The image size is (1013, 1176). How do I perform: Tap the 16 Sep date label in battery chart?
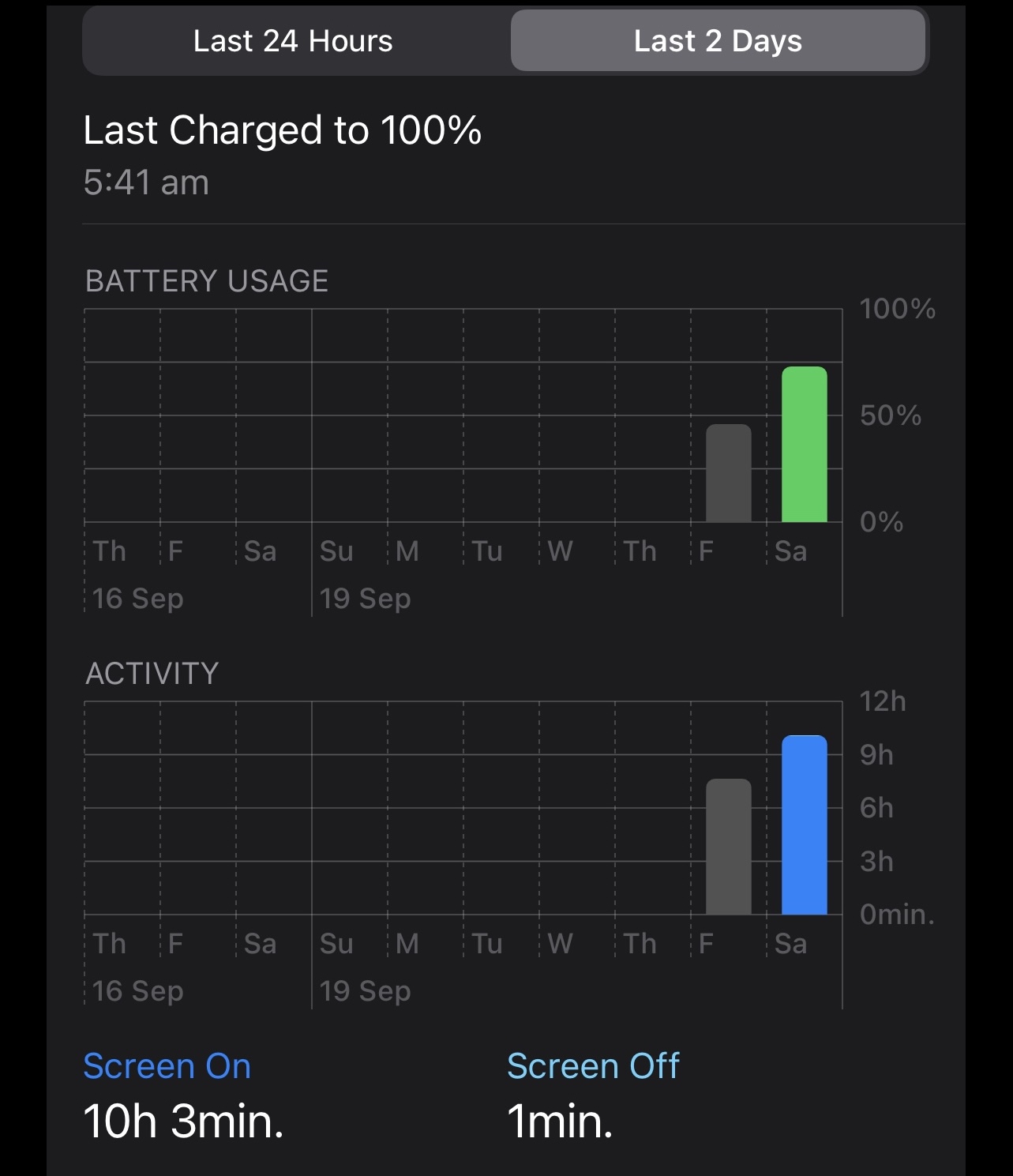pyautogui.click(x=137, y=599)
